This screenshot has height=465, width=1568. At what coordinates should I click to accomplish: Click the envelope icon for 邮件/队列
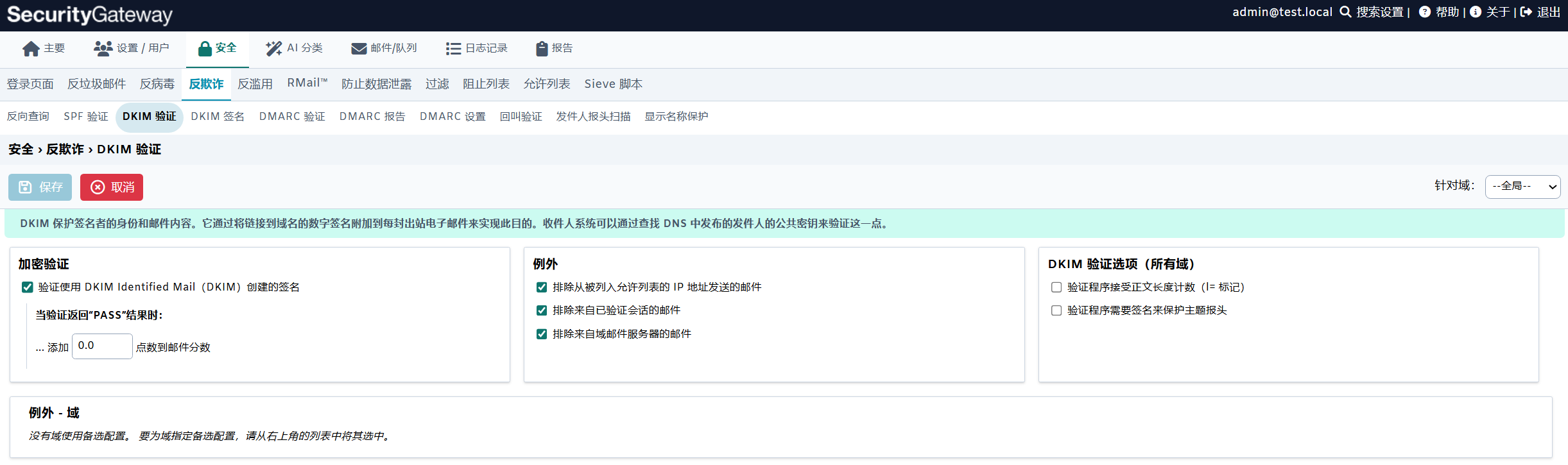coord(359,49)
